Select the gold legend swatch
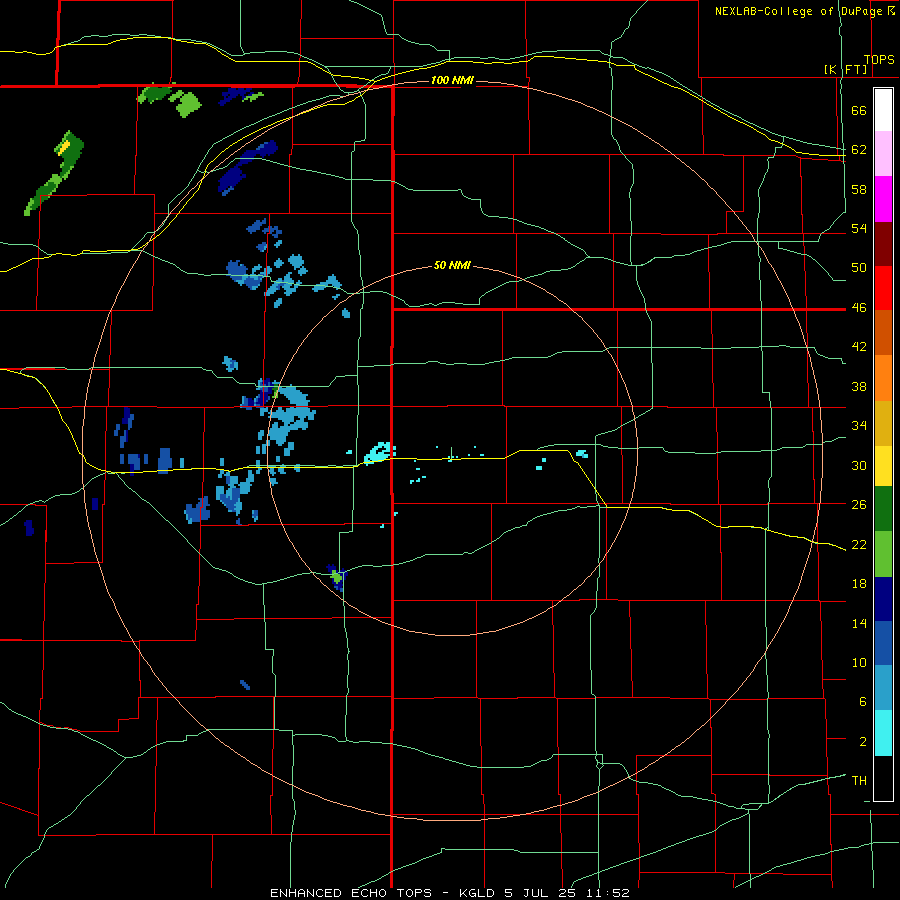 (883, 423)
